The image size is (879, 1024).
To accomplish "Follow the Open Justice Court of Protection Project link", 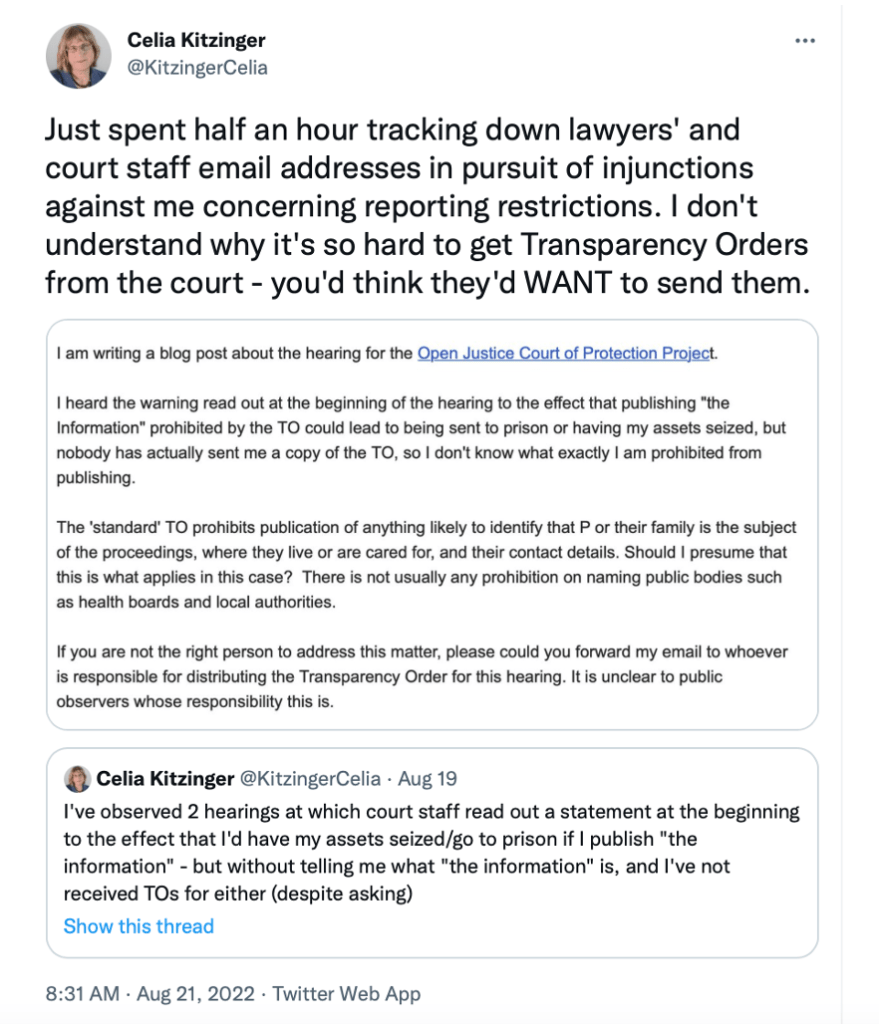I will point(567,353).
